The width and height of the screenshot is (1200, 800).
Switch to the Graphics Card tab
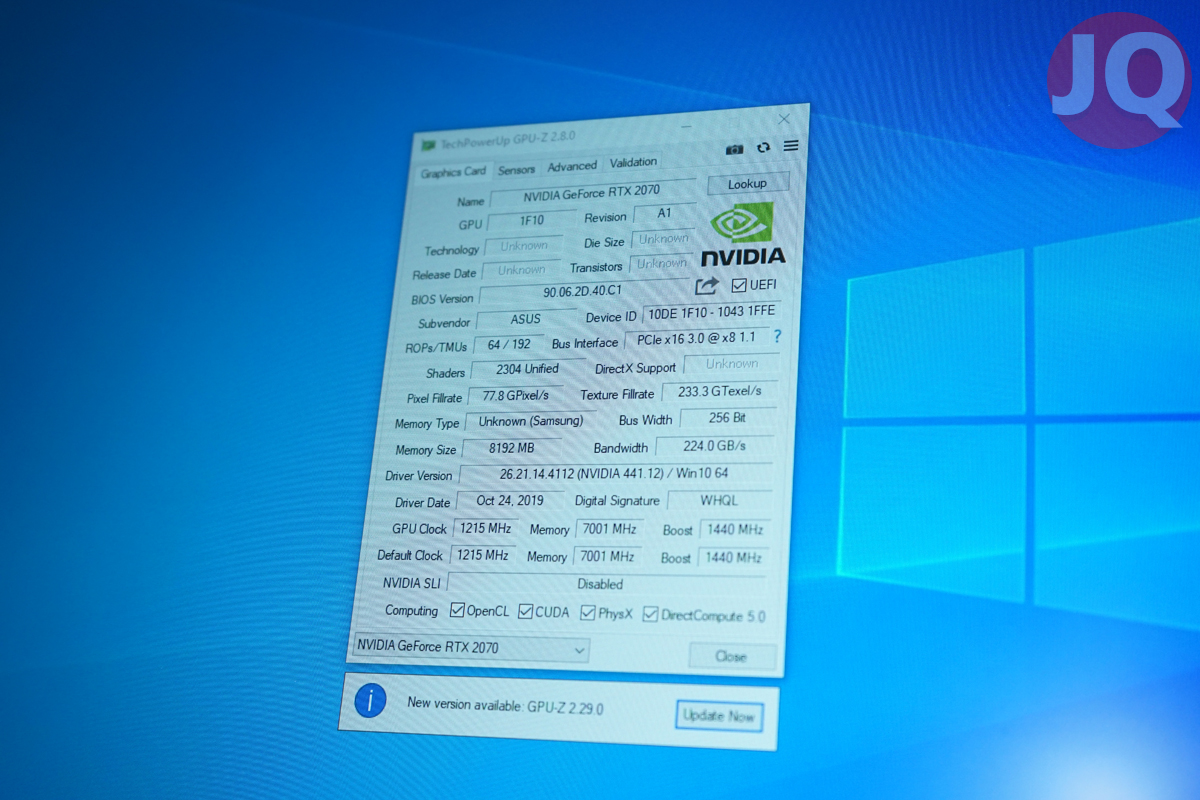(453, 172)
